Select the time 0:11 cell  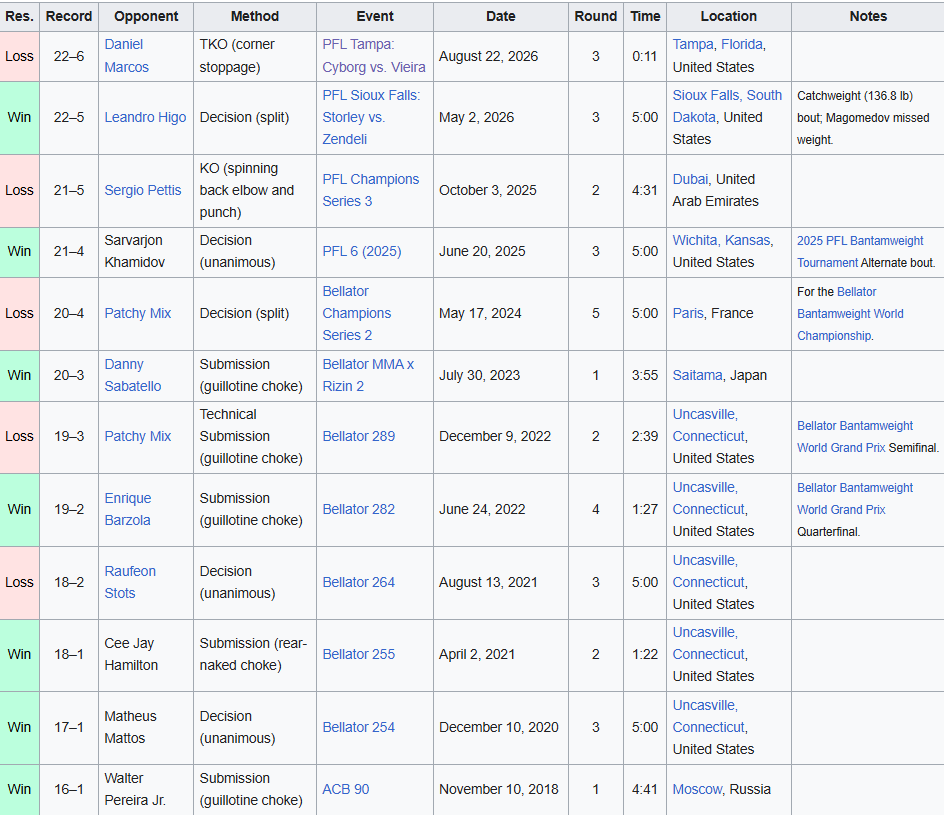coord(645,56)
